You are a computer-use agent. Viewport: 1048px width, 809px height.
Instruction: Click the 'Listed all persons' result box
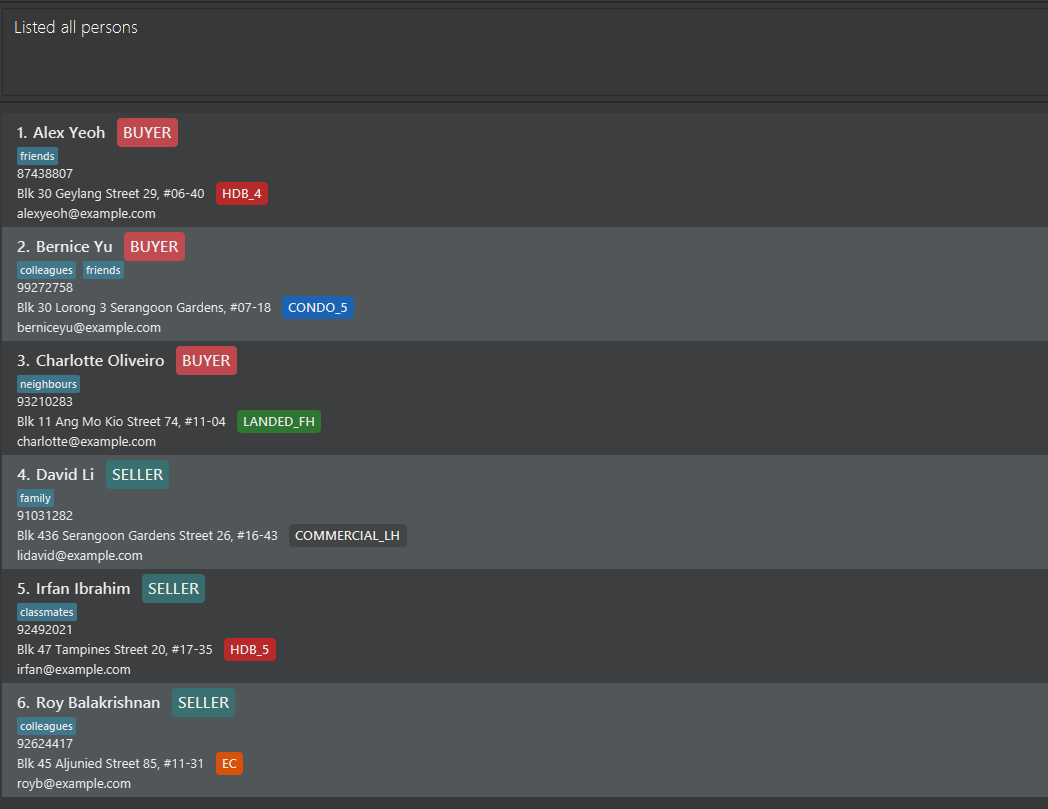click(x=524, y=52)
